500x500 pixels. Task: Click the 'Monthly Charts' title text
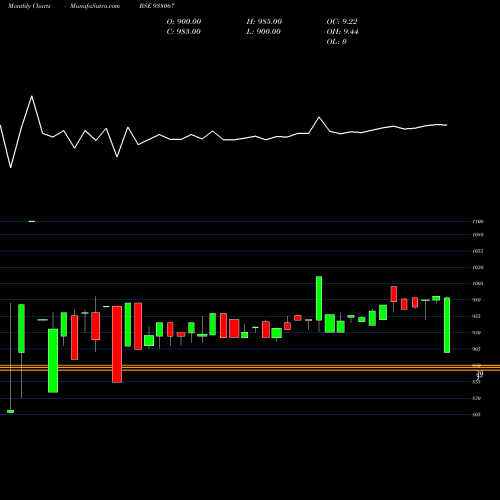tap(29, 6)
